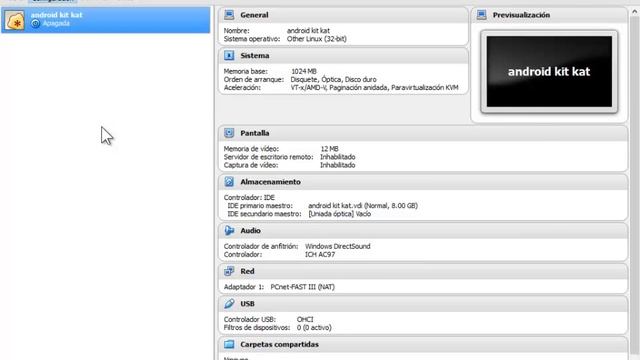Screen dimensions: 640x360
Task: Click the 'OHCI' USB controller value
Action: pyautogui.click(x=305, y=320)
